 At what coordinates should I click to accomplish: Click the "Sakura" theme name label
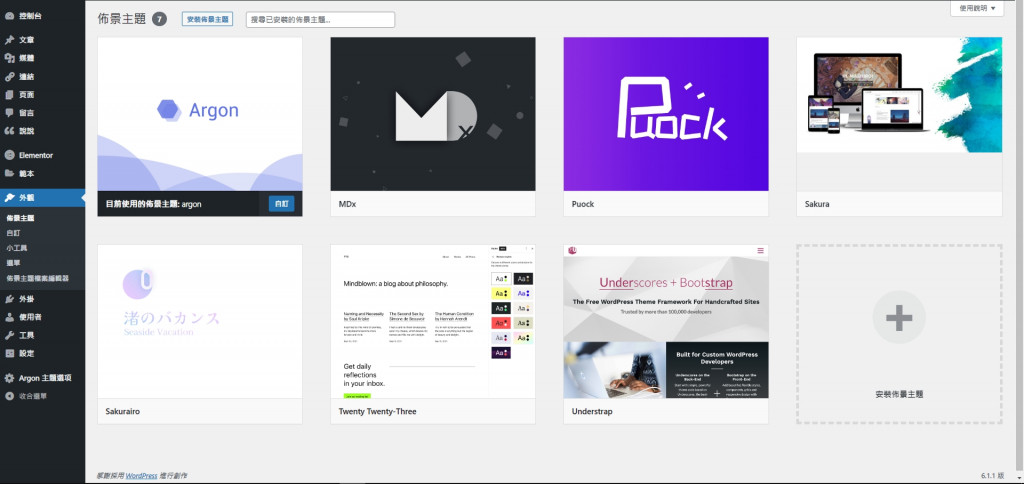pos(817,204)
